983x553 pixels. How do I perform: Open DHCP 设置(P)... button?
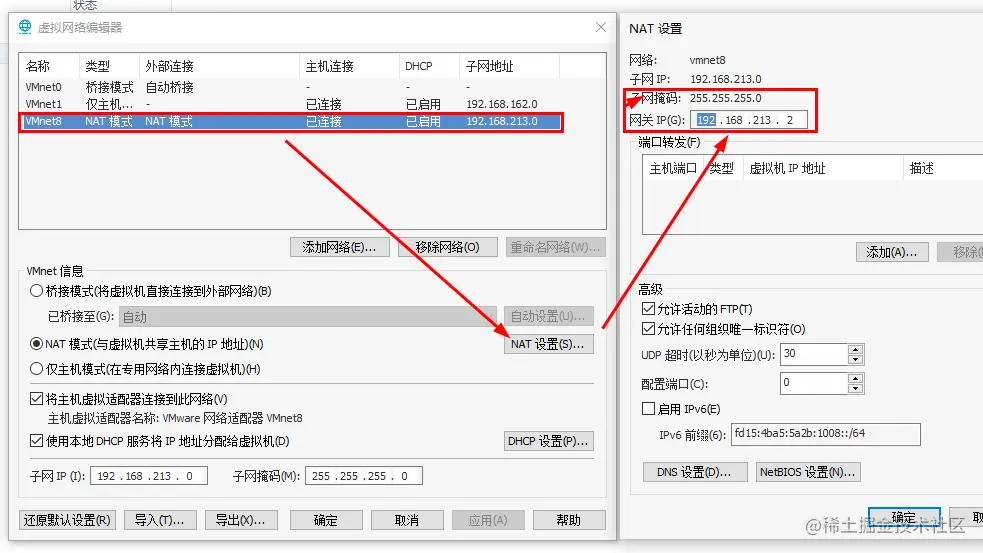pos(549,441)
